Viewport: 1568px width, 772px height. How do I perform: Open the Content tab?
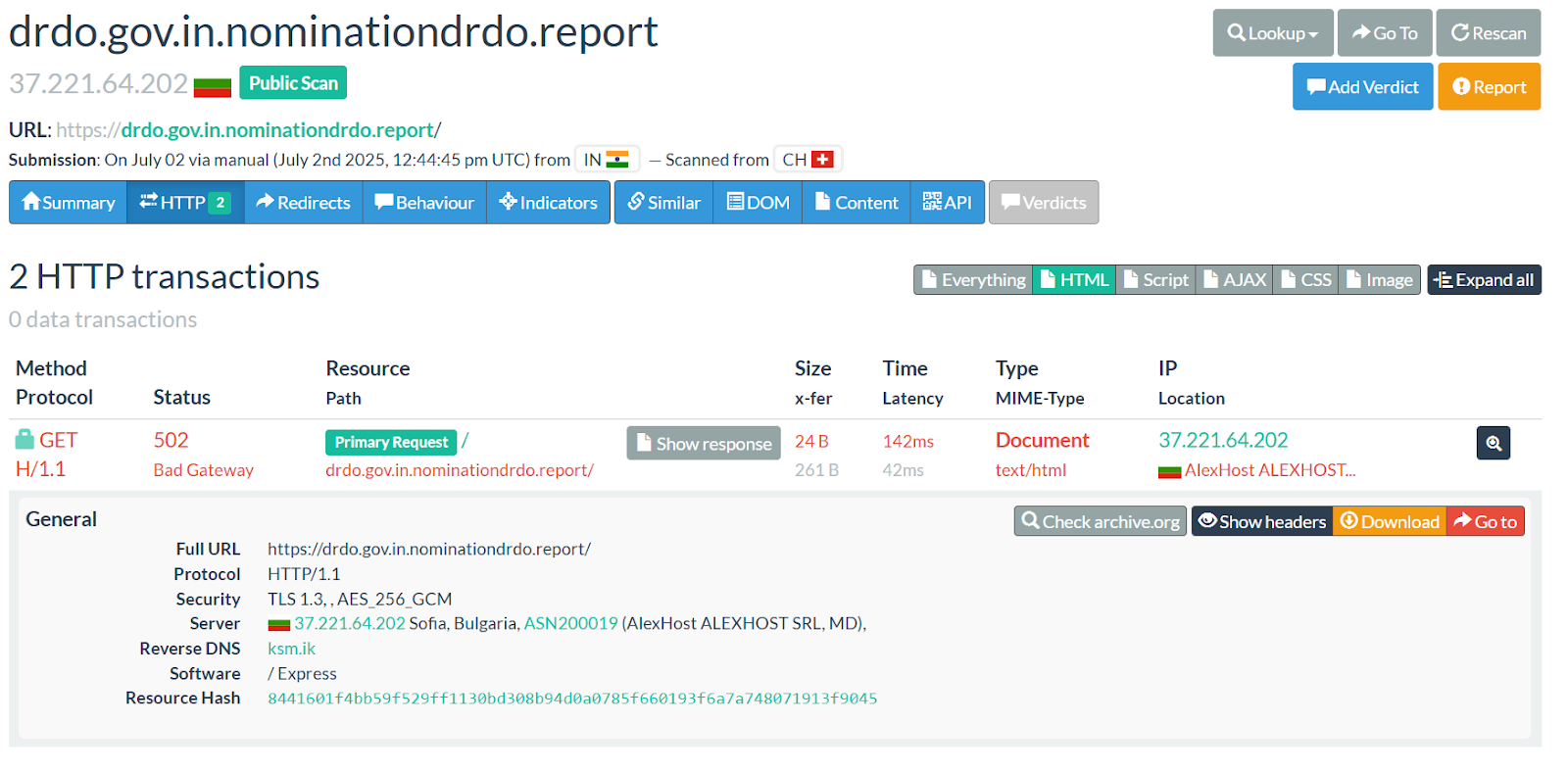[857, 203]
